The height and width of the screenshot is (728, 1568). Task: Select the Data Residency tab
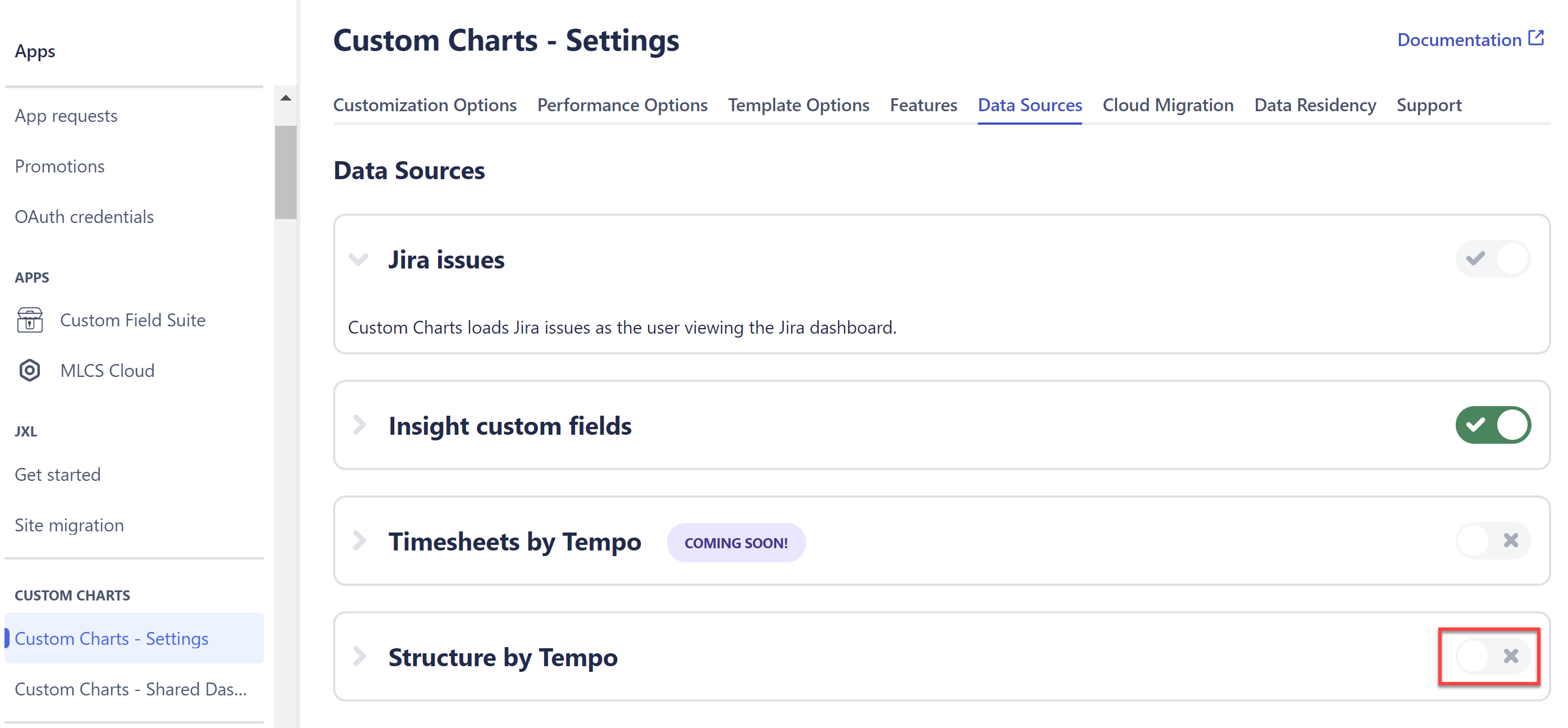(1314, 104)
